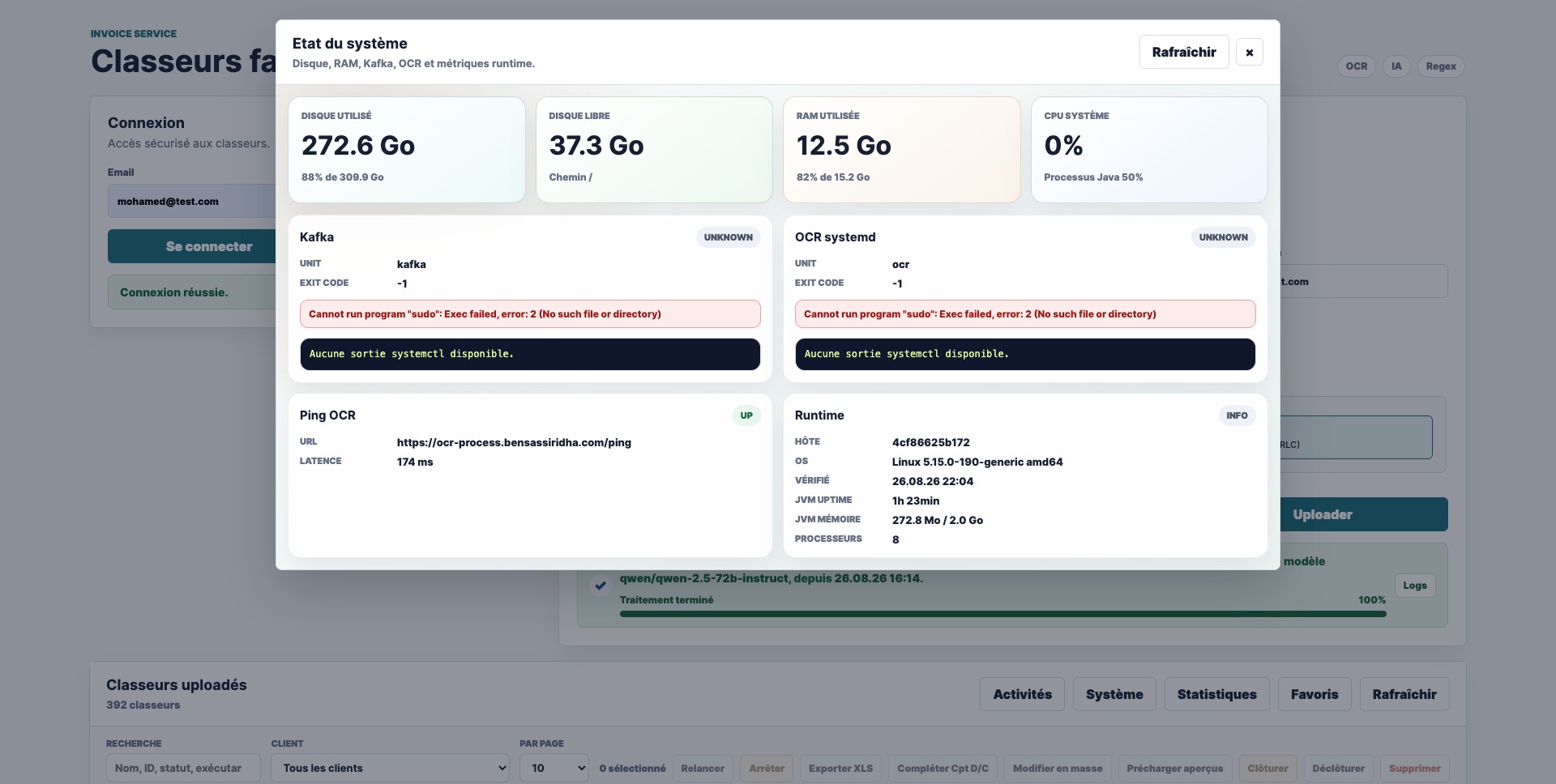Click the Runtime INFO badge
The width and height of the screenshot is (1556, 784).
1237,415
